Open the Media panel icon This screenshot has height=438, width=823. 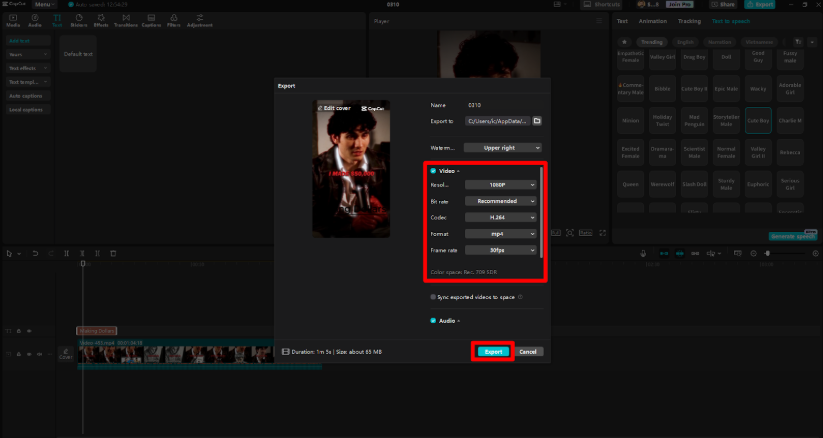click(x=13, y=20)
